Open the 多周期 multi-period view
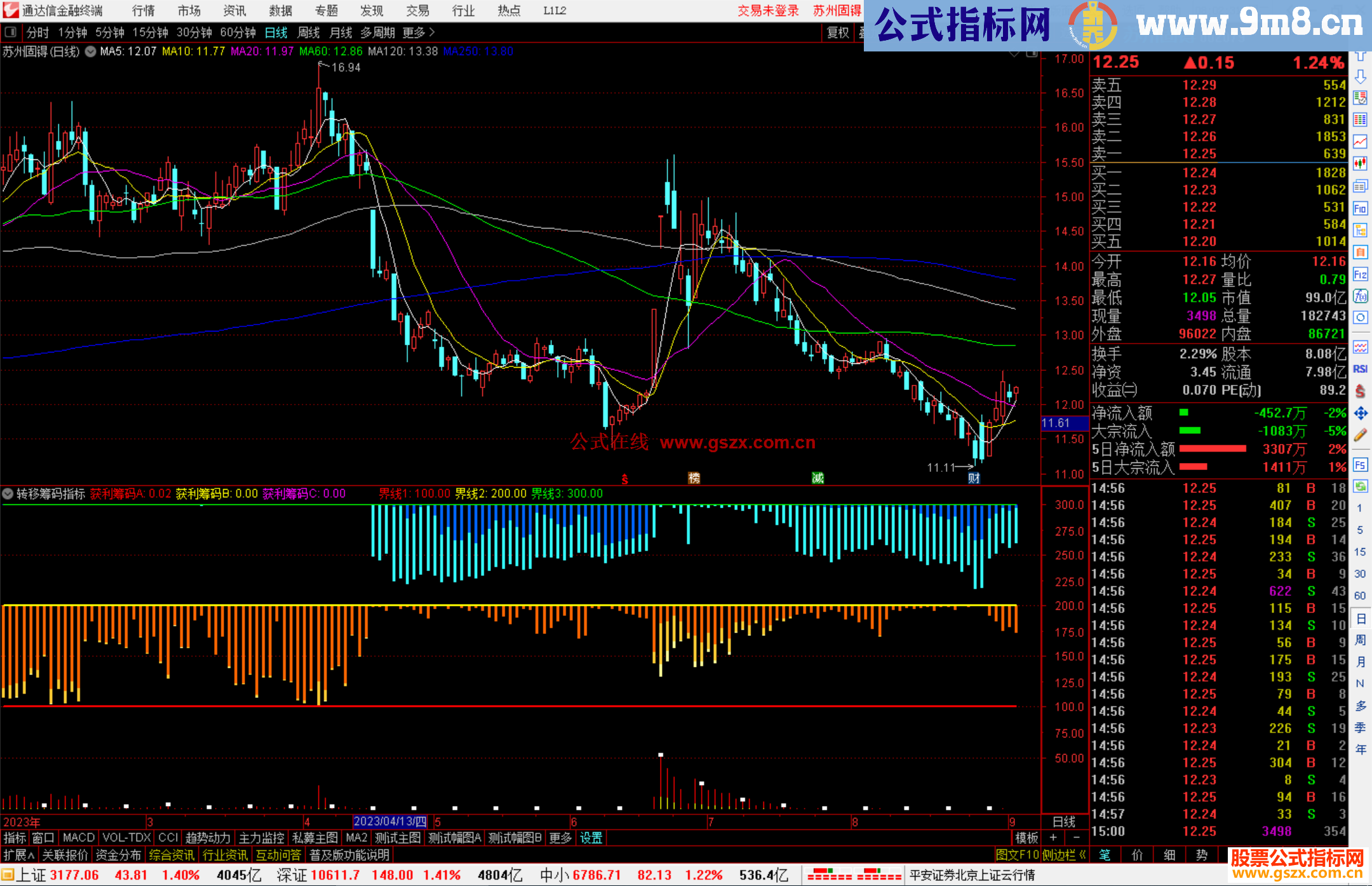The width and height of the screenshot is (1372, 886). (378, 32)
